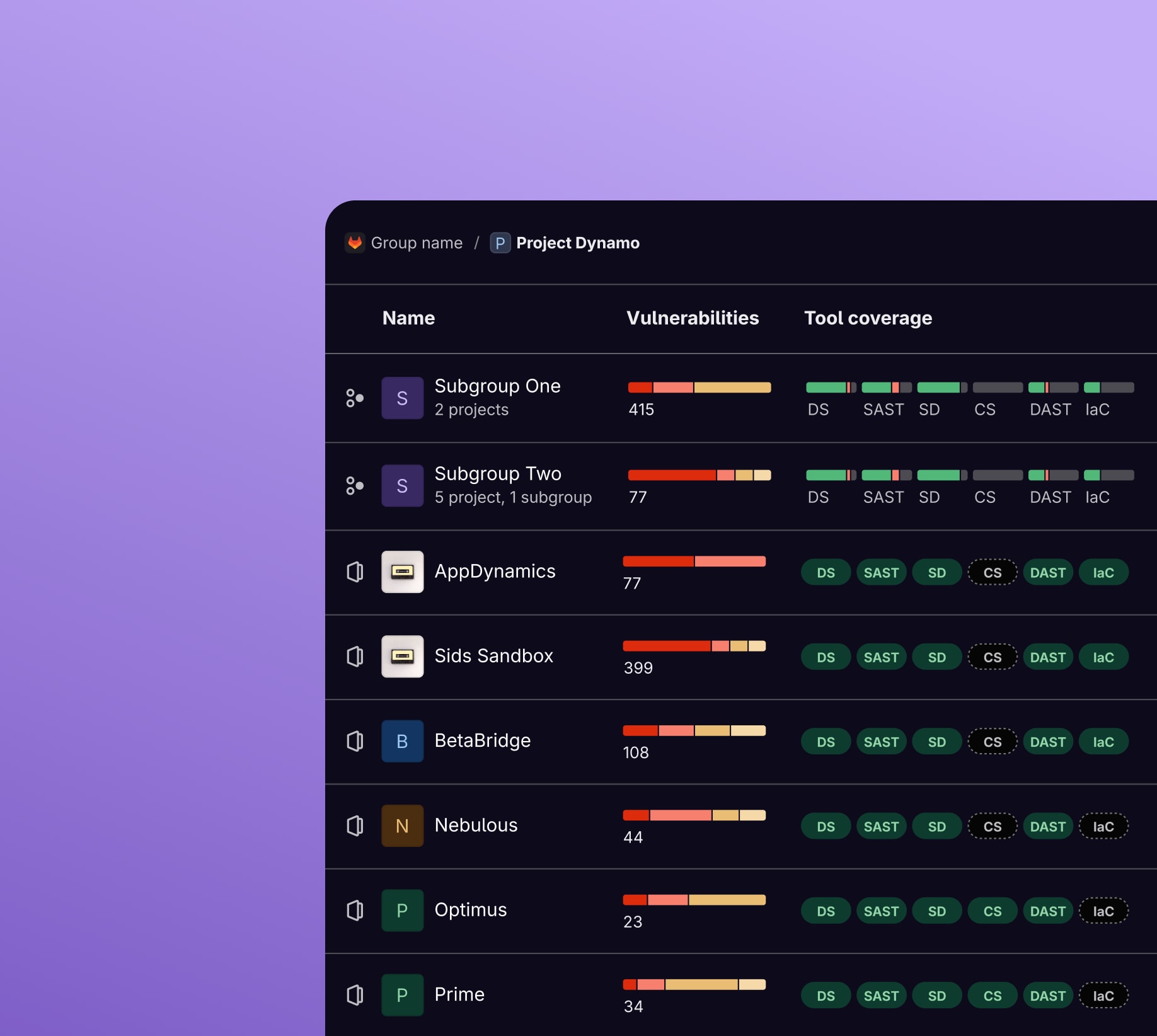Click the S avatar of Subgroup Two
The width and height of the screenshot is (1157, 1036).
[402, 485]
